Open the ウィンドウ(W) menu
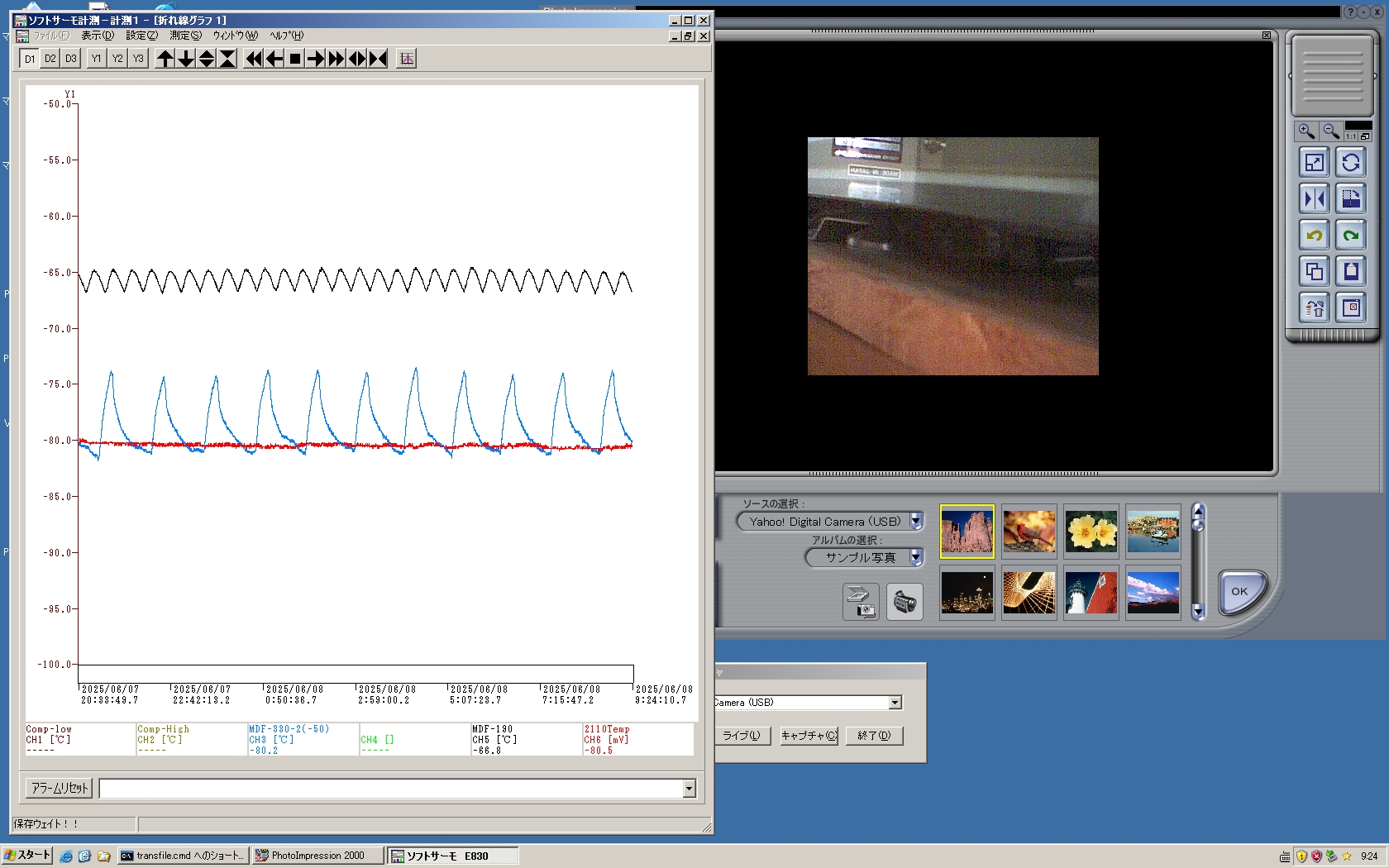Screen dimensions: 1389x868 pyautogui.click(x=236, y=36)
